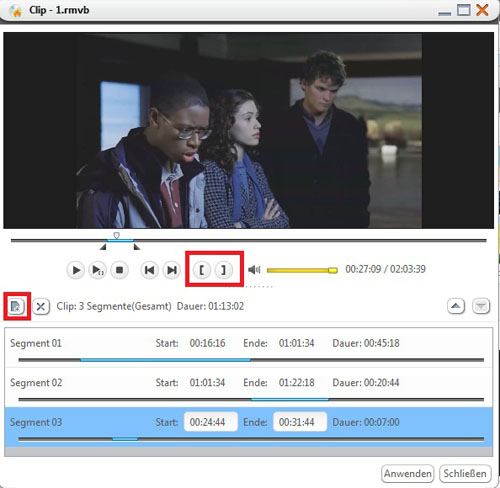Move segment down in list

point(481,306)
